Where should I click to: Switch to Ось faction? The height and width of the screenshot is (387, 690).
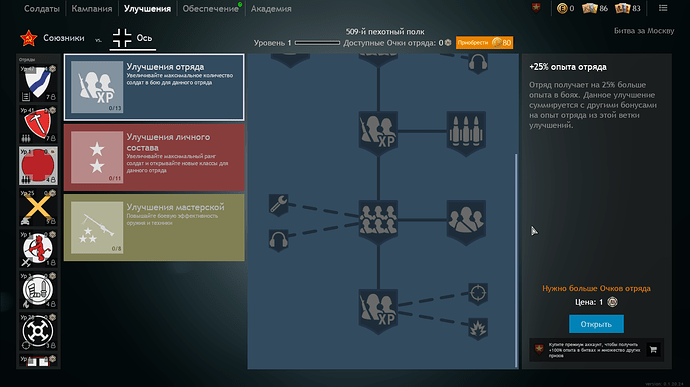[132, 38]
